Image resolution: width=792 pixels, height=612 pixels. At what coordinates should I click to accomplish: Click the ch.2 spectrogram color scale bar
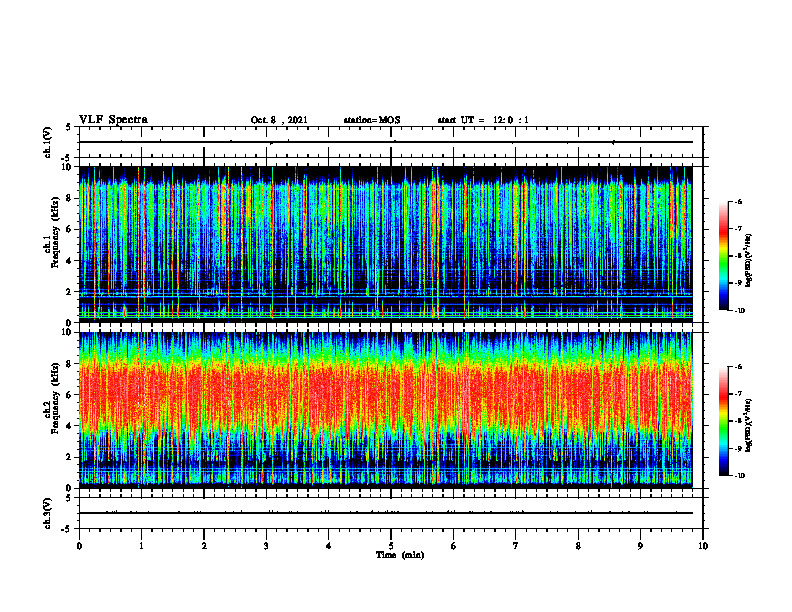[723, 421]
